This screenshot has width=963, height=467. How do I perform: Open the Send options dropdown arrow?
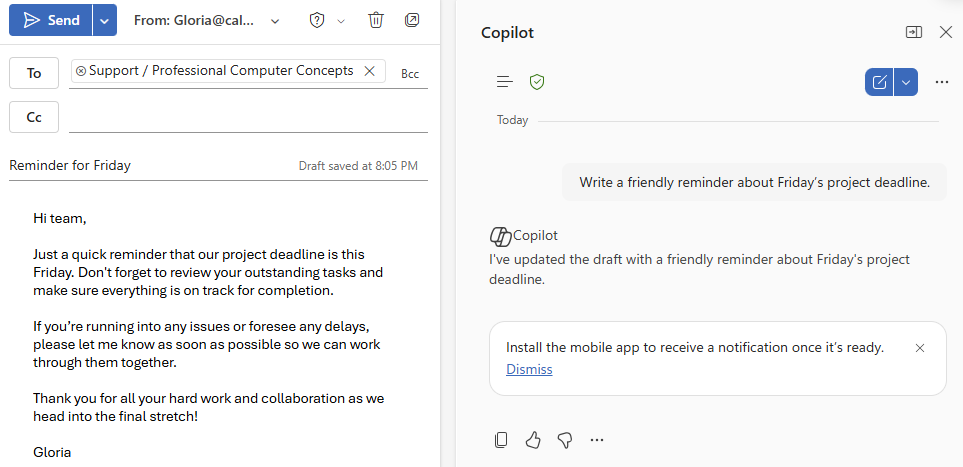coord(105,20)
